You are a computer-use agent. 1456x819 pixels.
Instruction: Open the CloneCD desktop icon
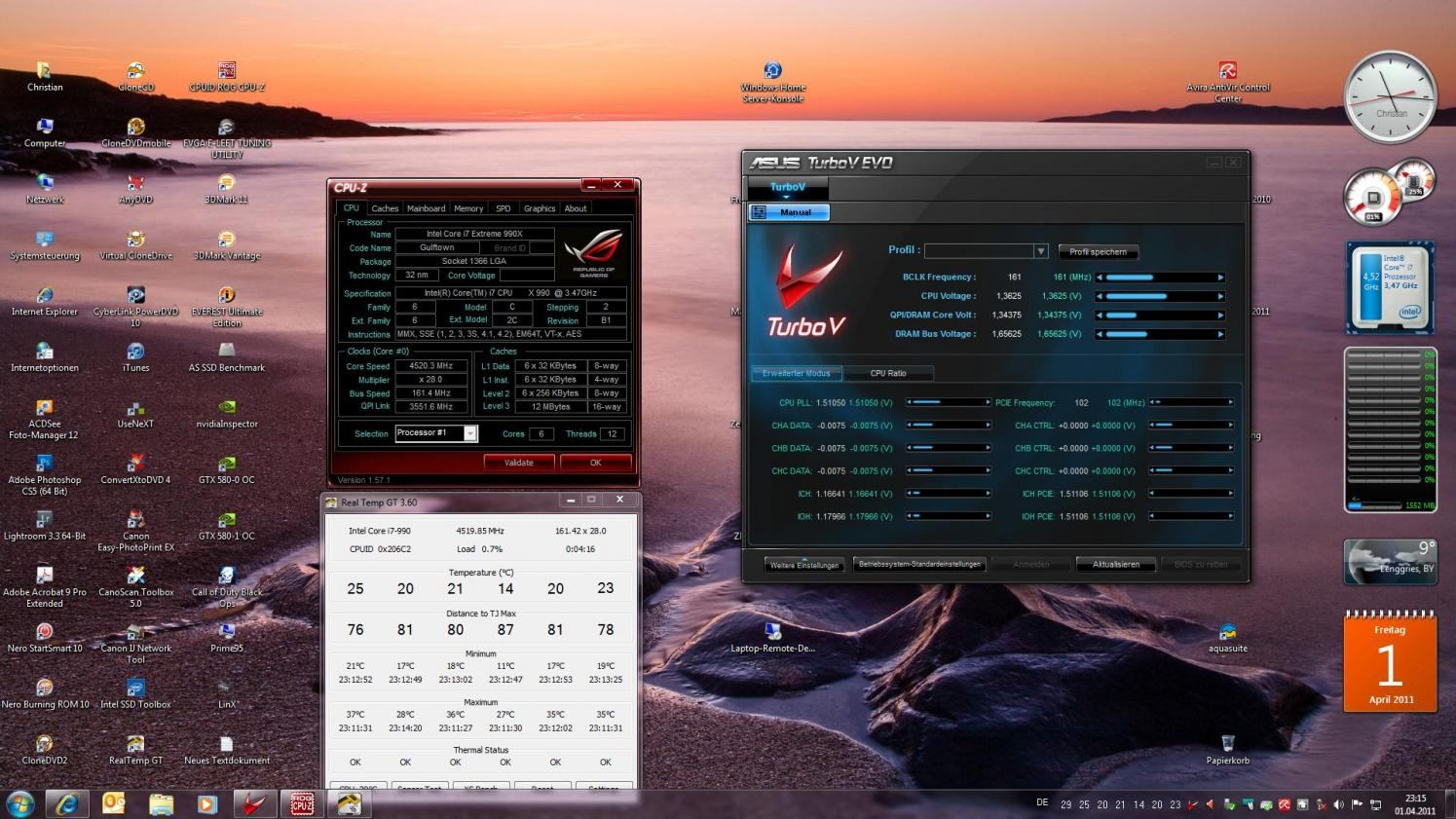click(x=135, y=77)
